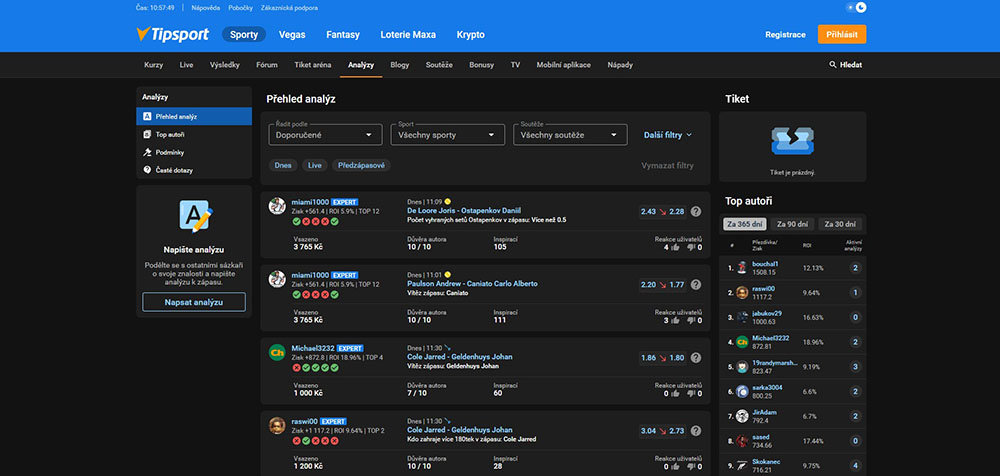The width and height of the screenshot is (1000, 476).
Task: Select the Za 90 dní period
Action: point(791,224)
